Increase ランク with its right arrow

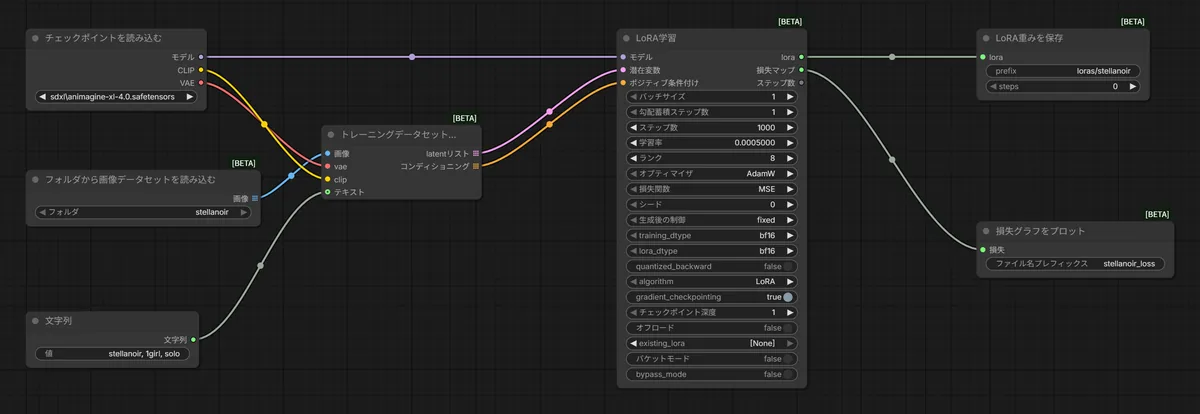tap(791, 159)
